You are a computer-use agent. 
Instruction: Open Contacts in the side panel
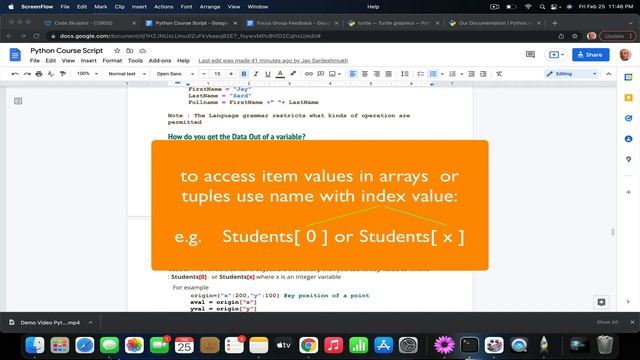[628, 139]
